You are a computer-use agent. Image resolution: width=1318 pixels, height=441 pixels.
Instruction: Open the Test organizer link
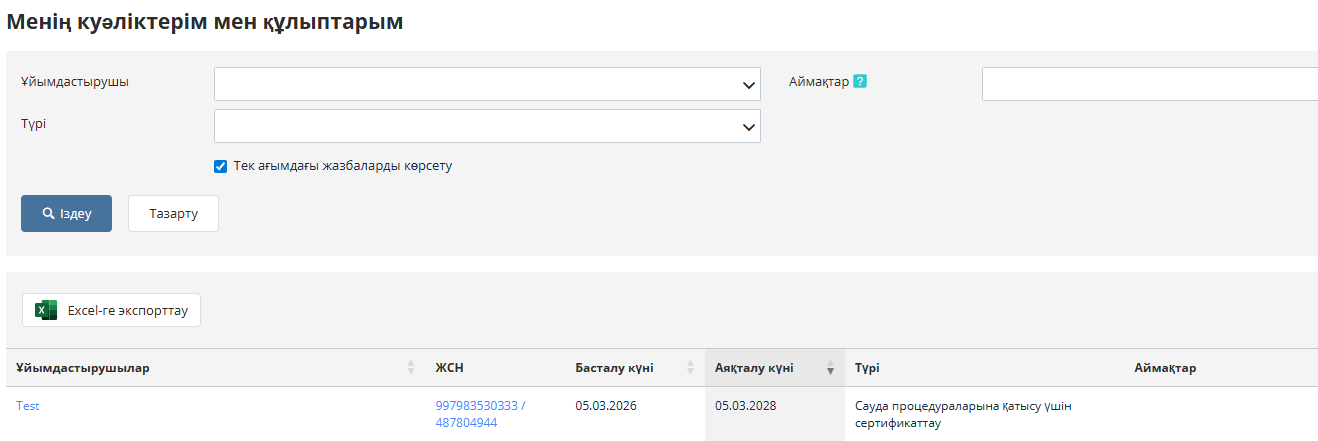(28, 406)
